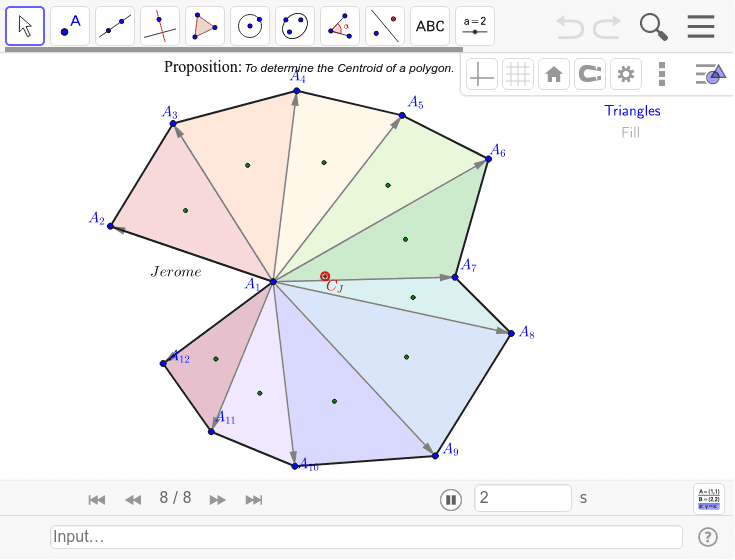
Task: Select the Line through two points tool
Action: point(115,26)
